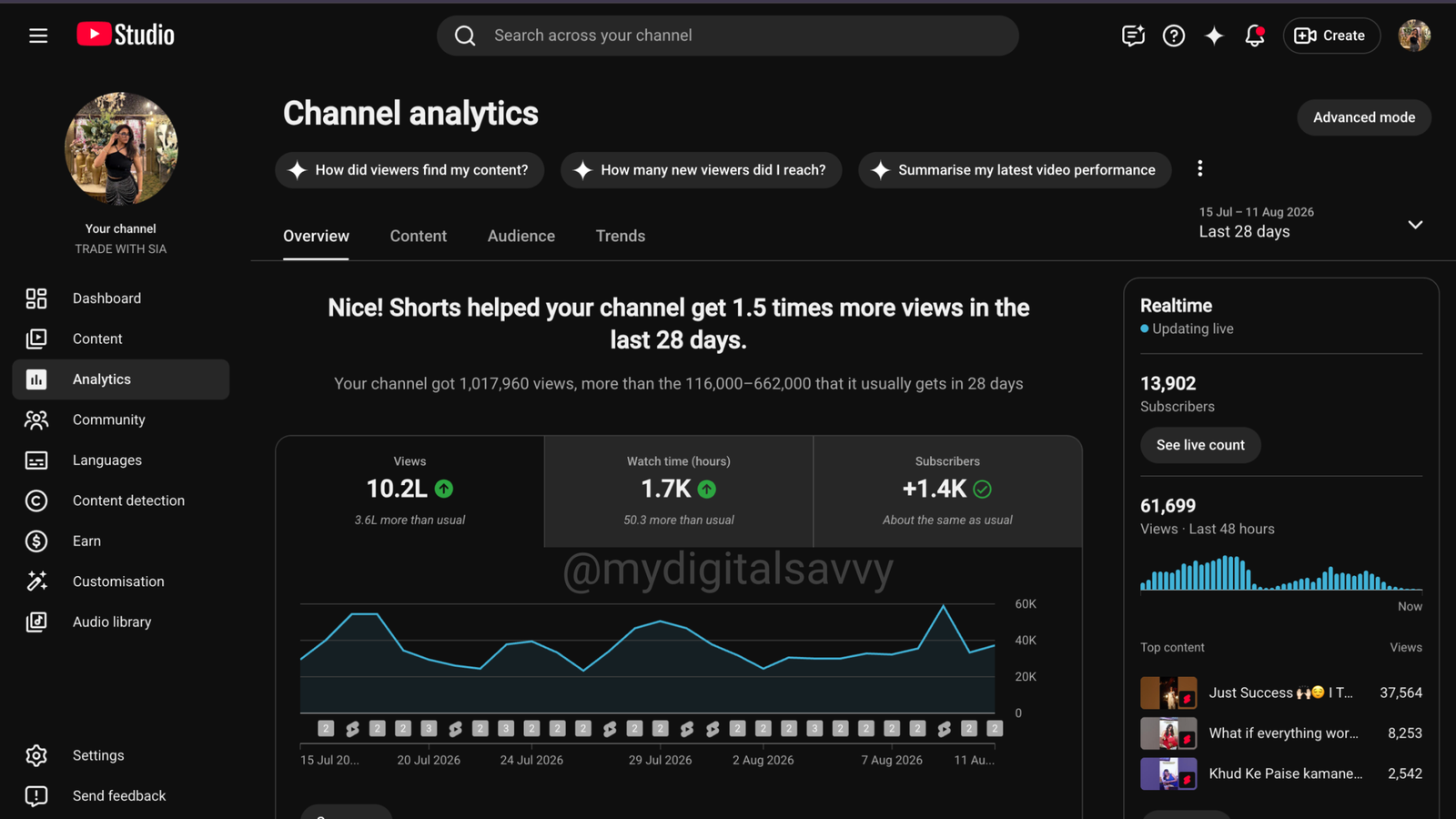Click the Content detection copyright icon
The height and width of the screenshot is (819, 1456).
point(36,500)
